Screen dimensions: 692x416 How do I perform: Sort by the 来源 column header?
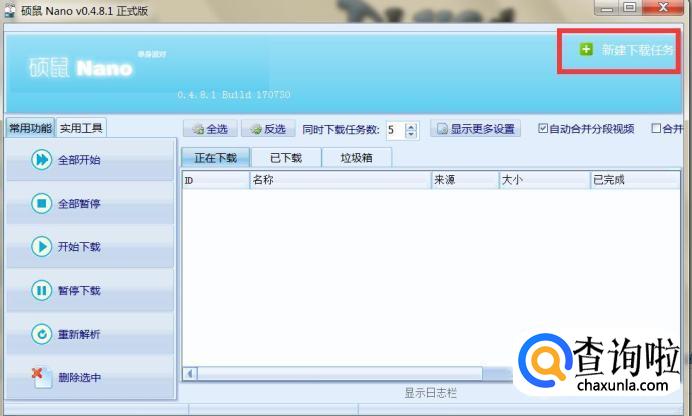coord(465,180)
